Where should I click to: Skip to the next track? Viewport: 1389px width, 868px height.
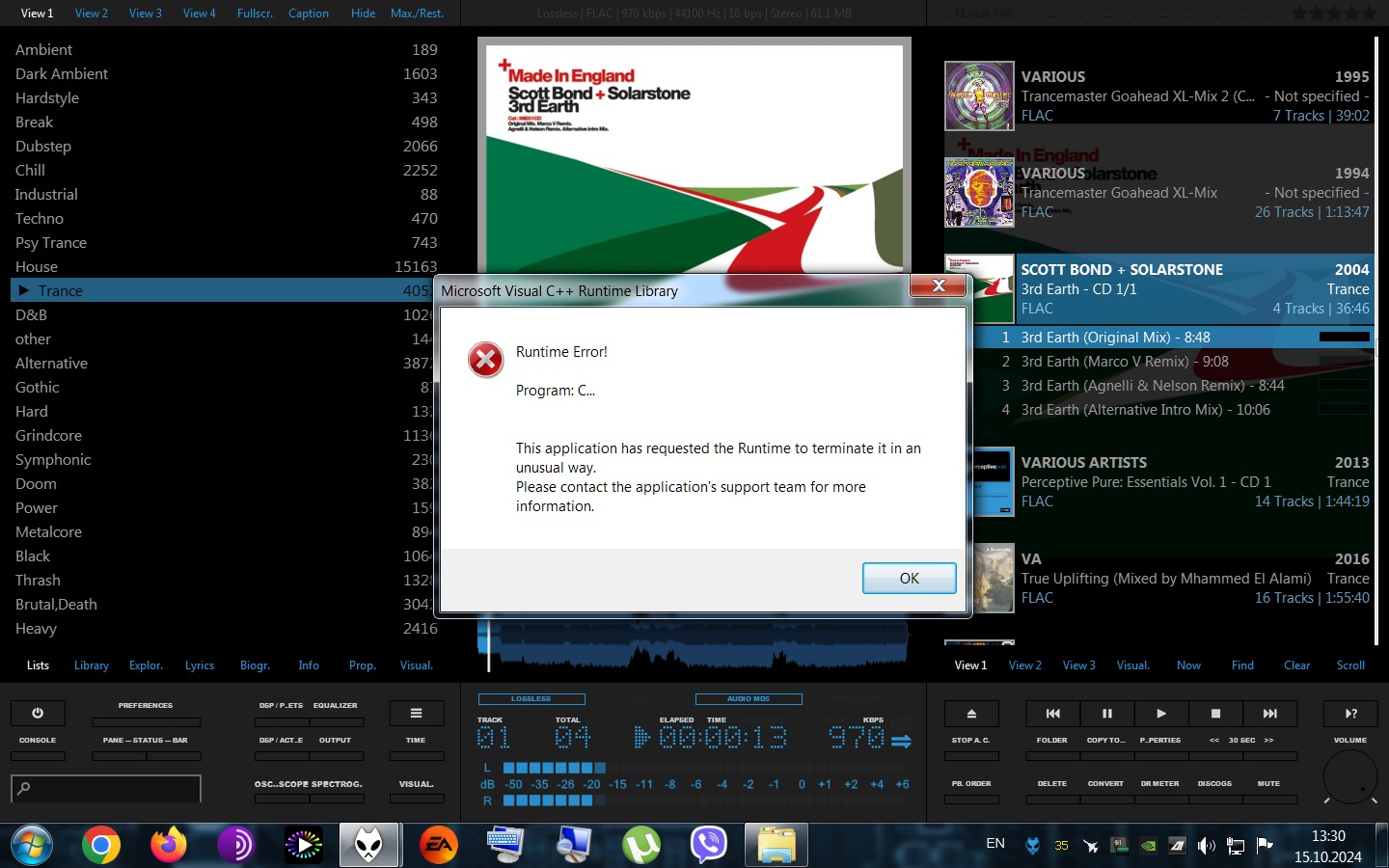tap(1269, 714)
